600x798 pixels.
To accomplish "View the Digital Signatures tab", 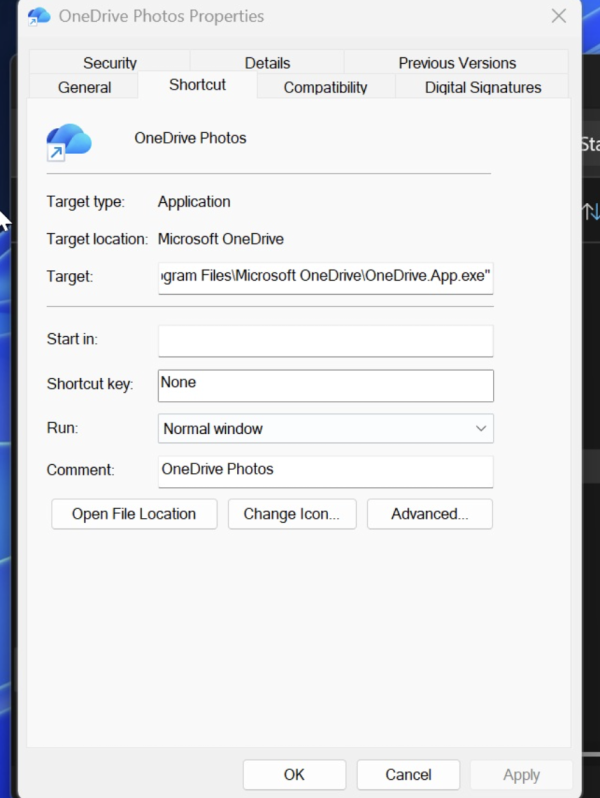I will 482,87.
